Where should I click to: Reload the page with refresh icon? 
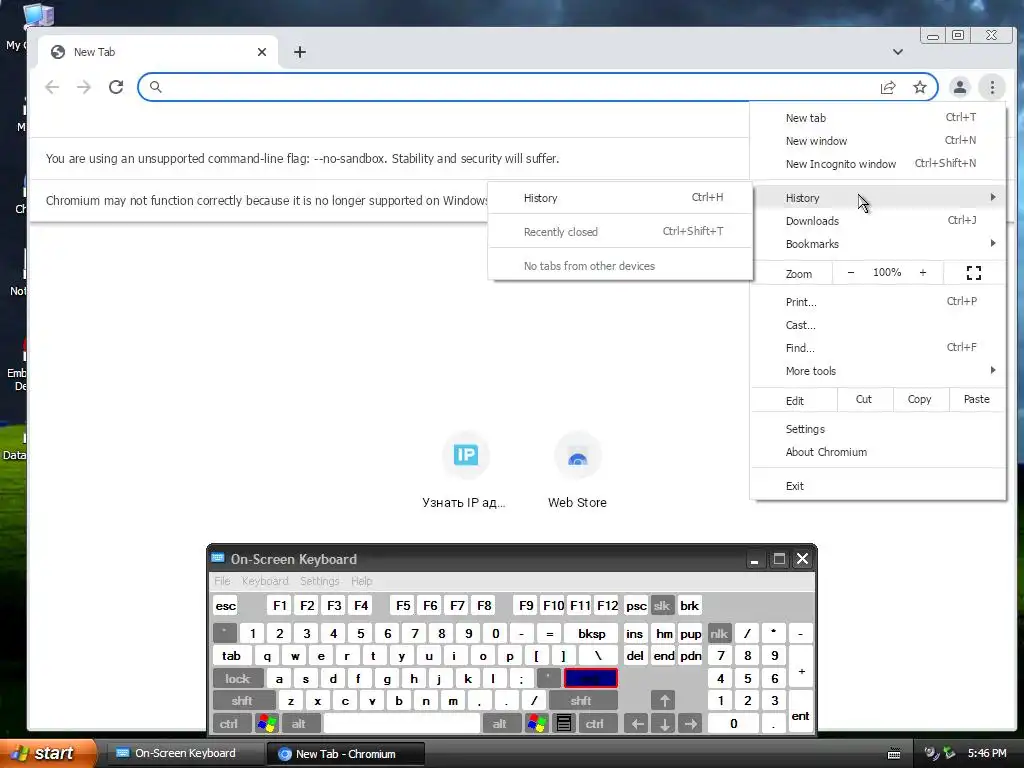point(116,87)
